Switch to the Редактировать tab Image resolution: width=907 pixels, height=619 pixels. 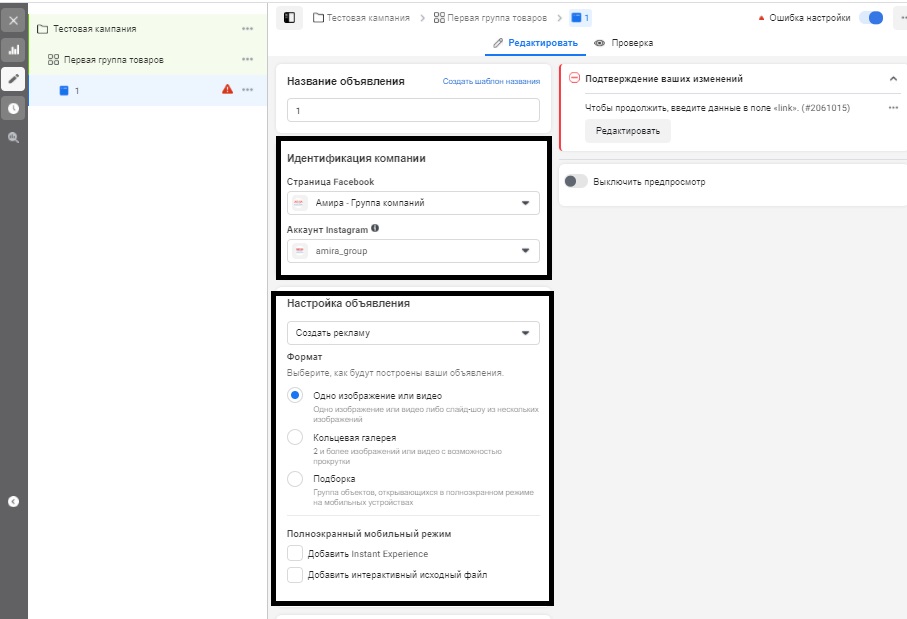[x=536, y=43]
